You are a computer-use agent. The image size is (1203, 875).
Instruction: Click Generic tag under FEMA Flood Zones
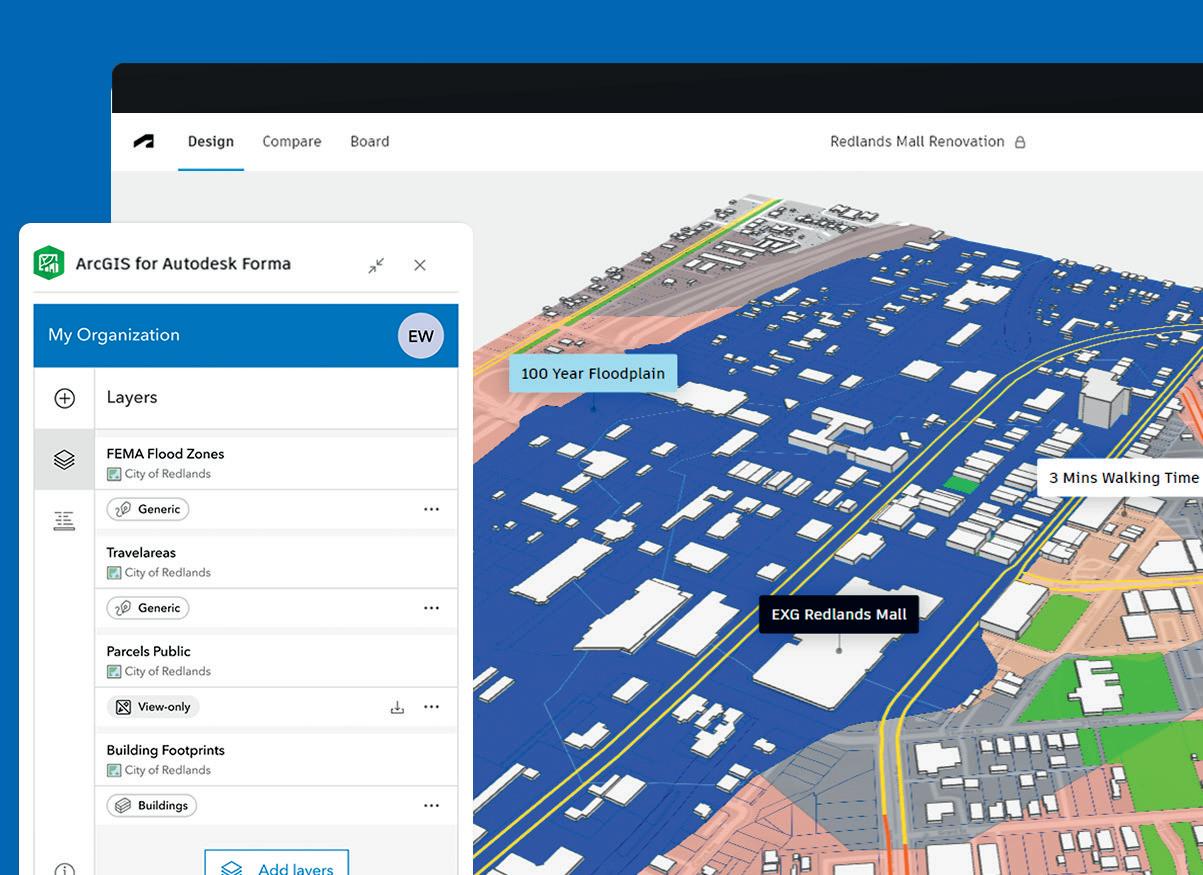[x=148, y=509]
